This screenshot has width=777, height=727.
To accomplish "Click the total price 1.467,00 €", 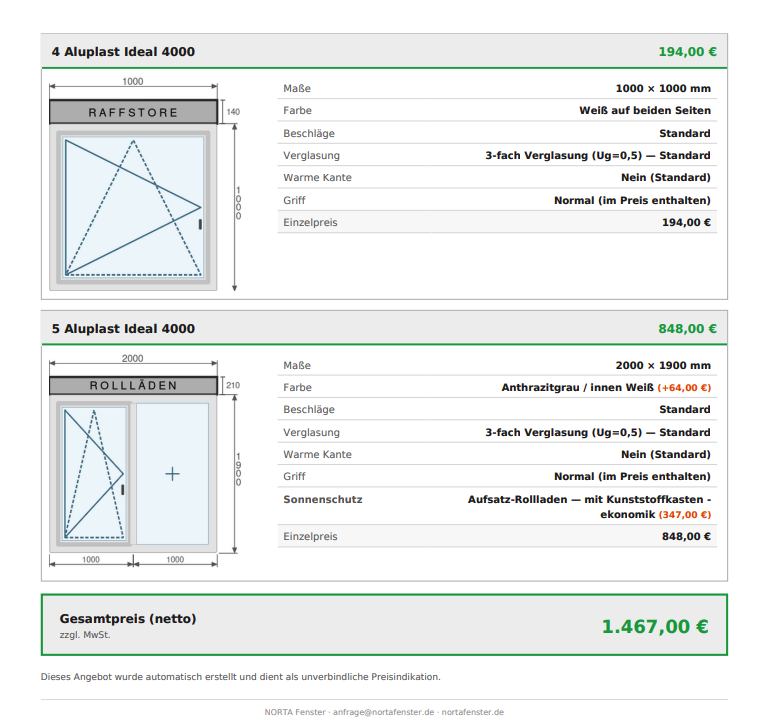I will point(654,627).
